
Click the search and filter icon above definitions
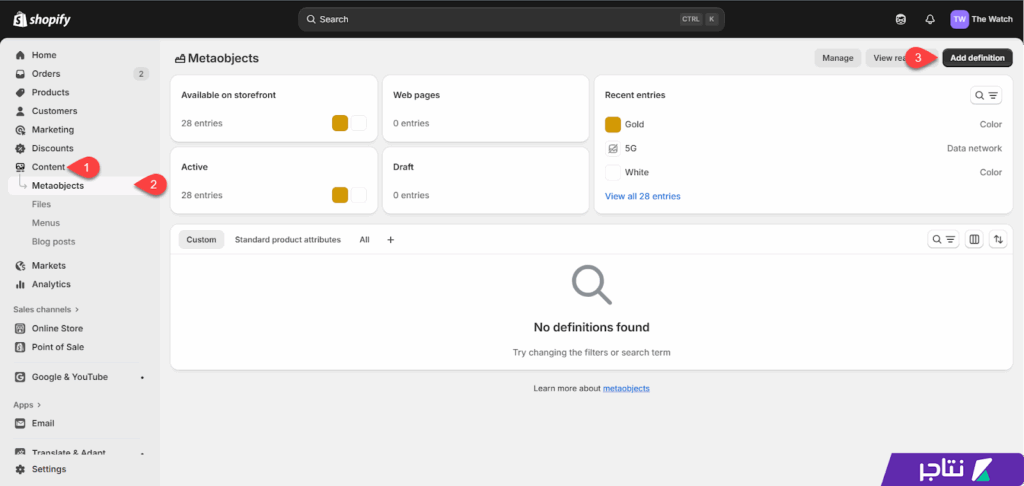coord(944,240)
